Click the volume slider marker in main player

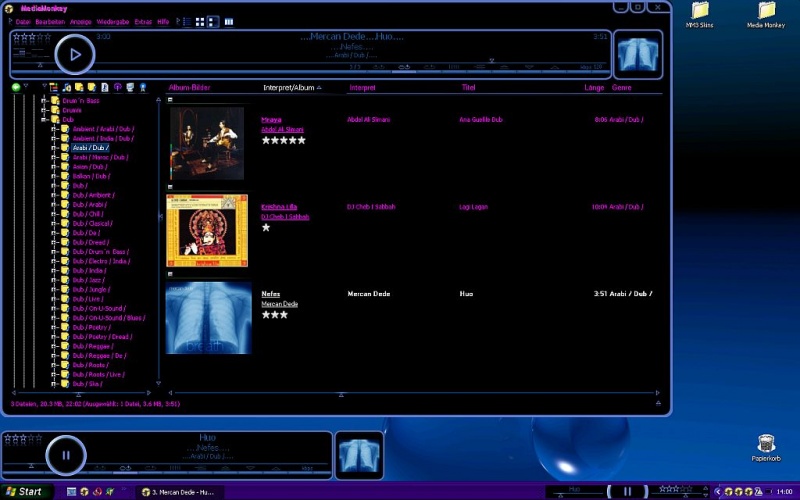[x=40, y=65]
